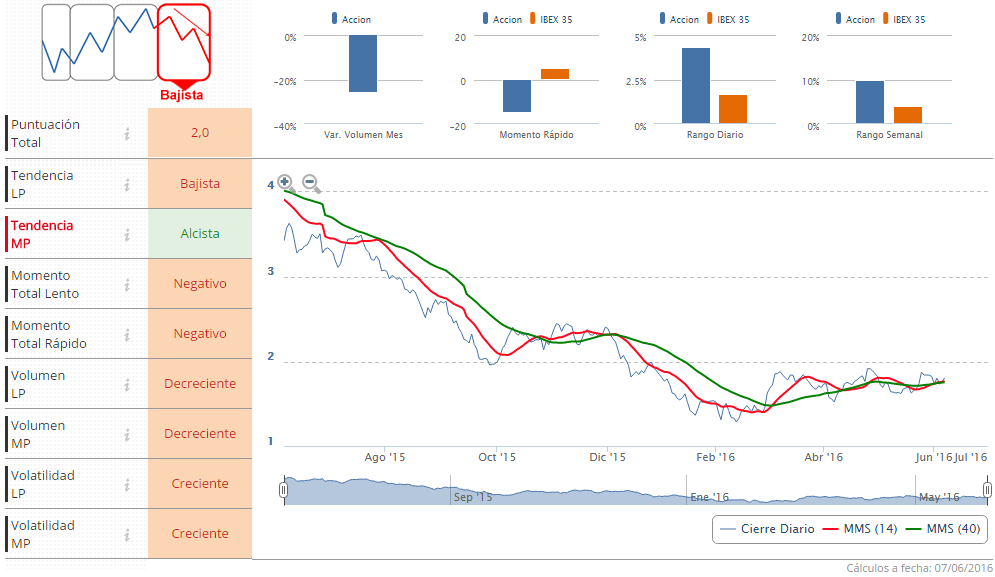Click Creciente value for Volatilidad LP
Screen dimensions: 995x577
pyautogui.click(x=200, y=484)
